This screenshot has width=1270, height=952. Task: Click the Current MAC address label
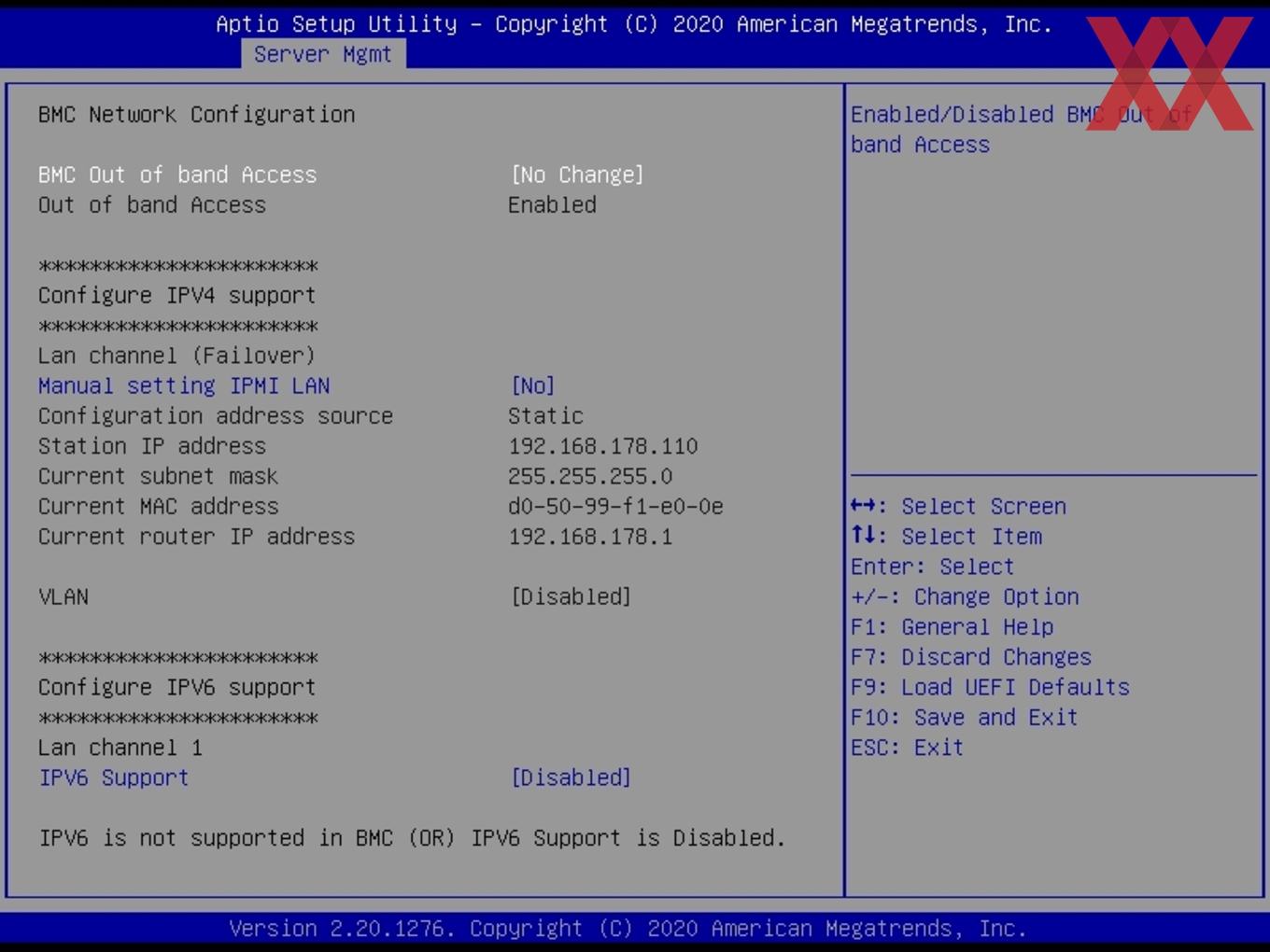pos(158,506)
